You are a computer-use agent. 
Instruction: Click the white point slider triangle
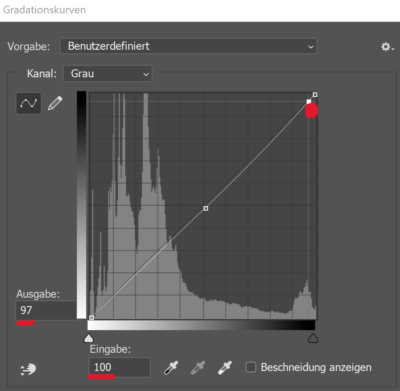89,338
